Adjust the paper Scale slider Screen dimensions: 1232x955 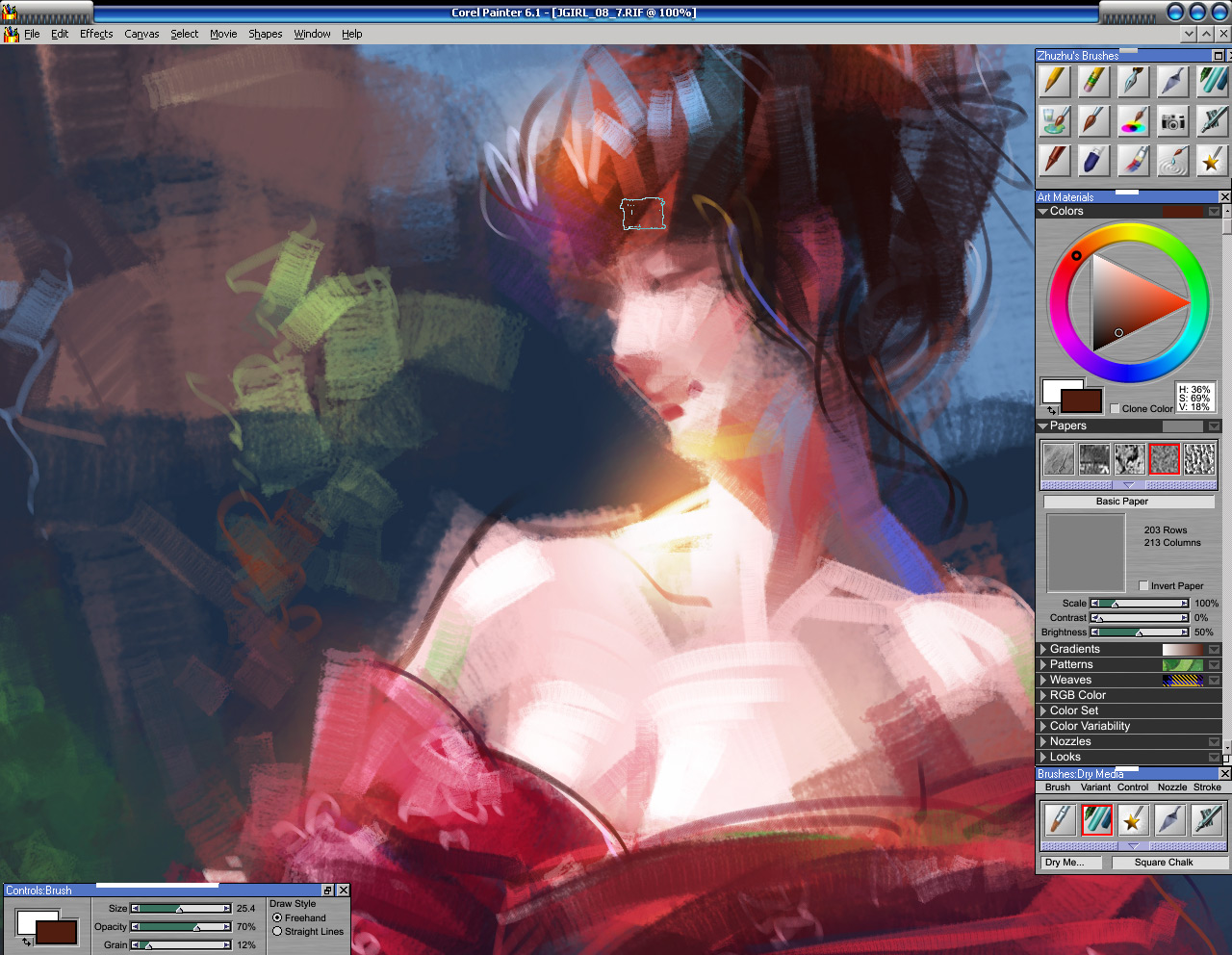pos(1140,604)
